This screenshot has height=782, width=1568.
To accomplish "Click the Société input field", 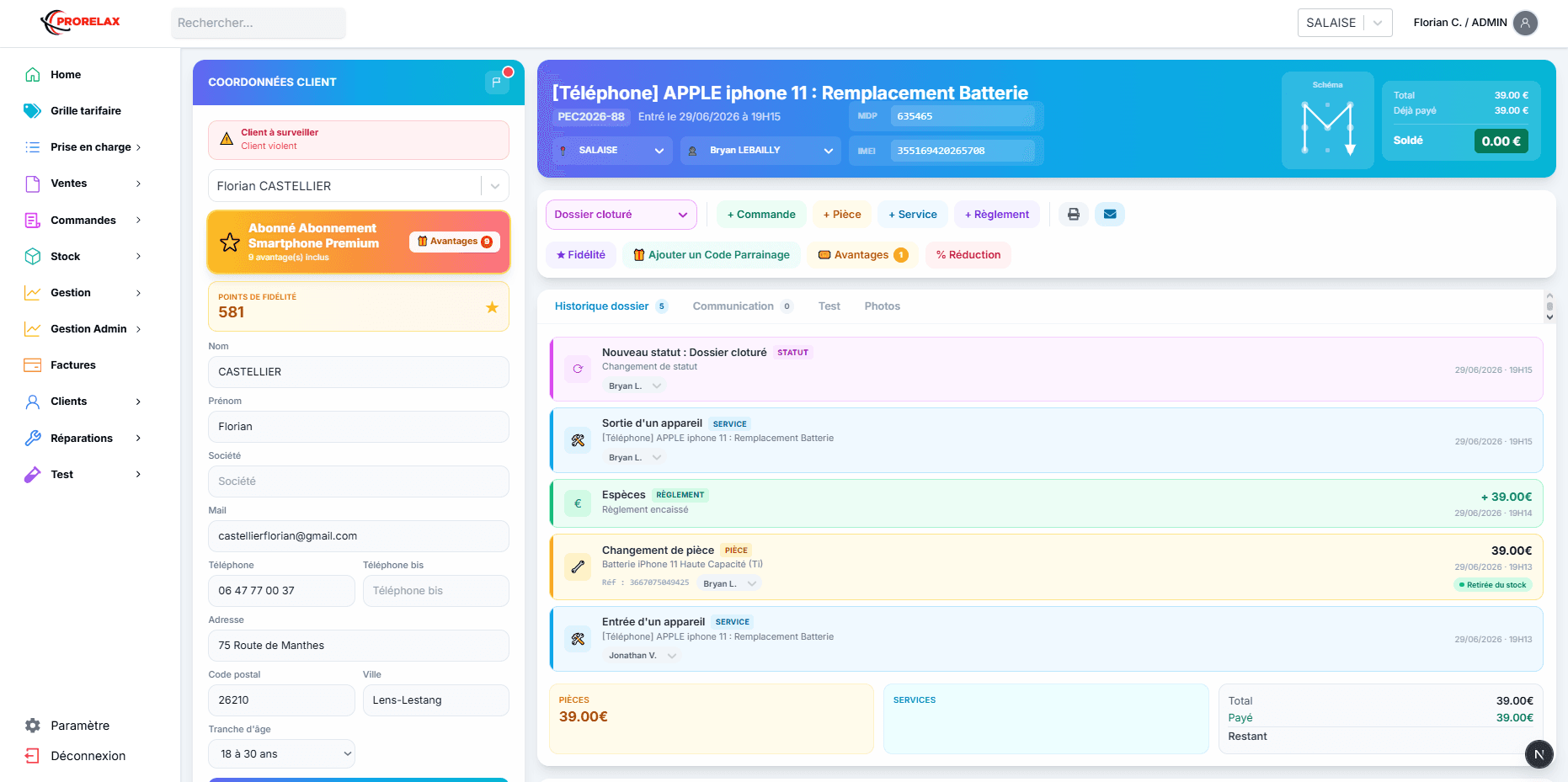I will (359, 481).
